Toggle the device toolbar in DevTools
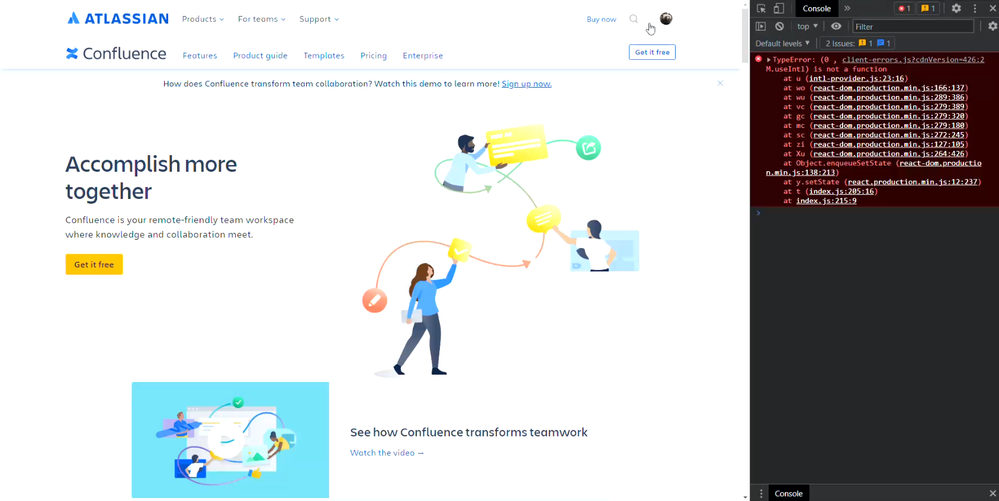The height and width of the screenshot is (501, 999). (779, 8)
